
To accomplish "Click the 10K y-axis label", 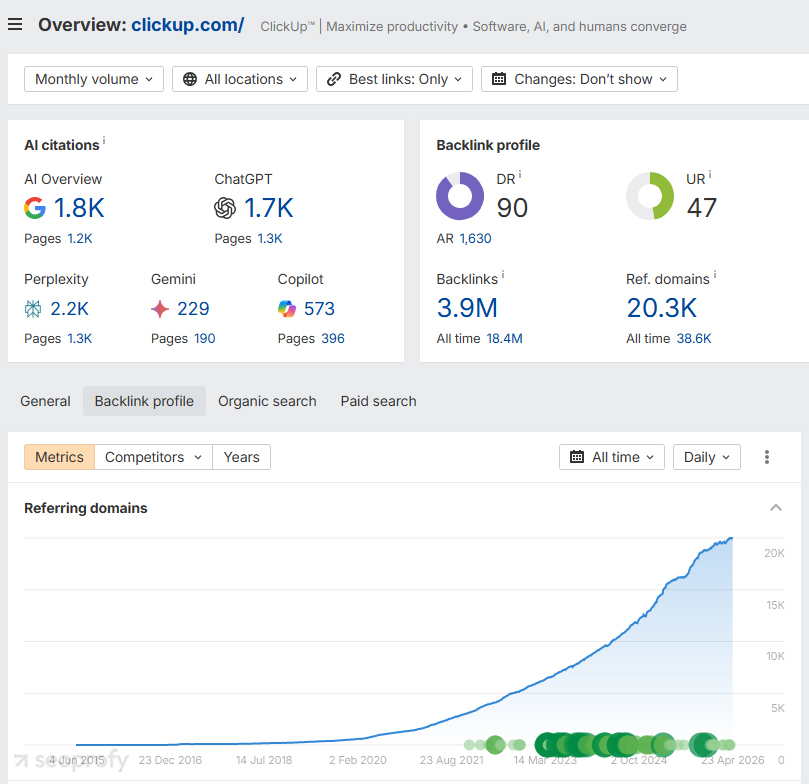I will tap(775, 656).
